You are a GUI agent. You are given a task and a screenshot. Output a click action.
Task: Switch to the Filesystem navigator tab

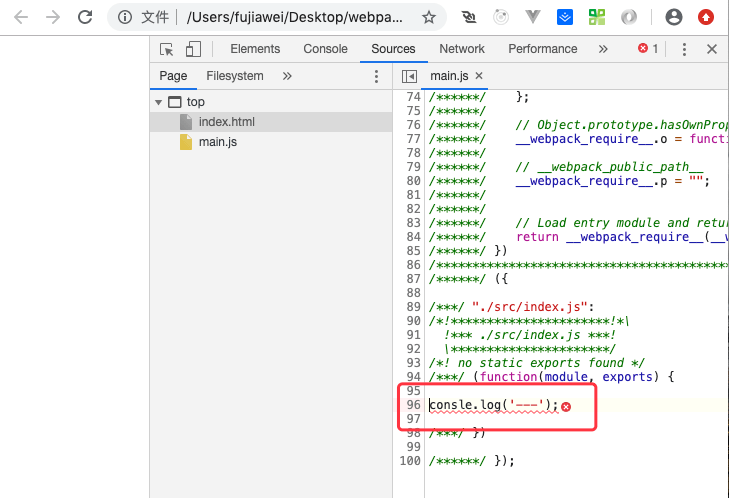(x=235, y=76)
